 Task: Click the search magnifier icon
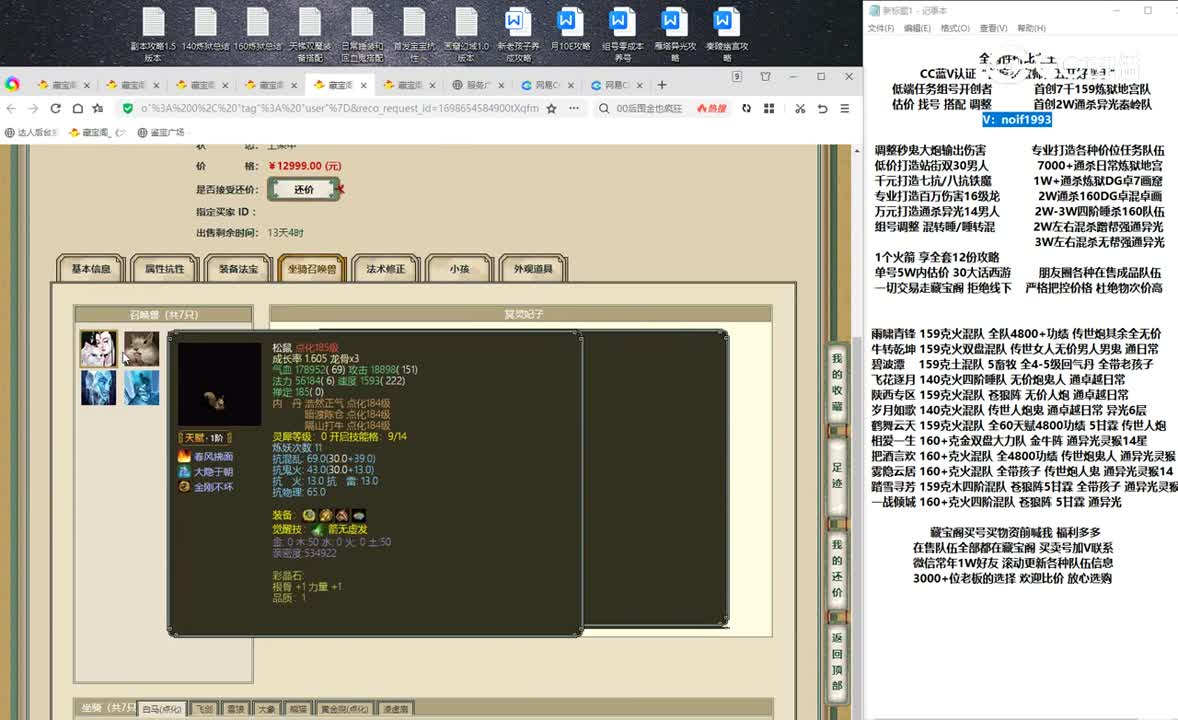[x=604, y=109]
